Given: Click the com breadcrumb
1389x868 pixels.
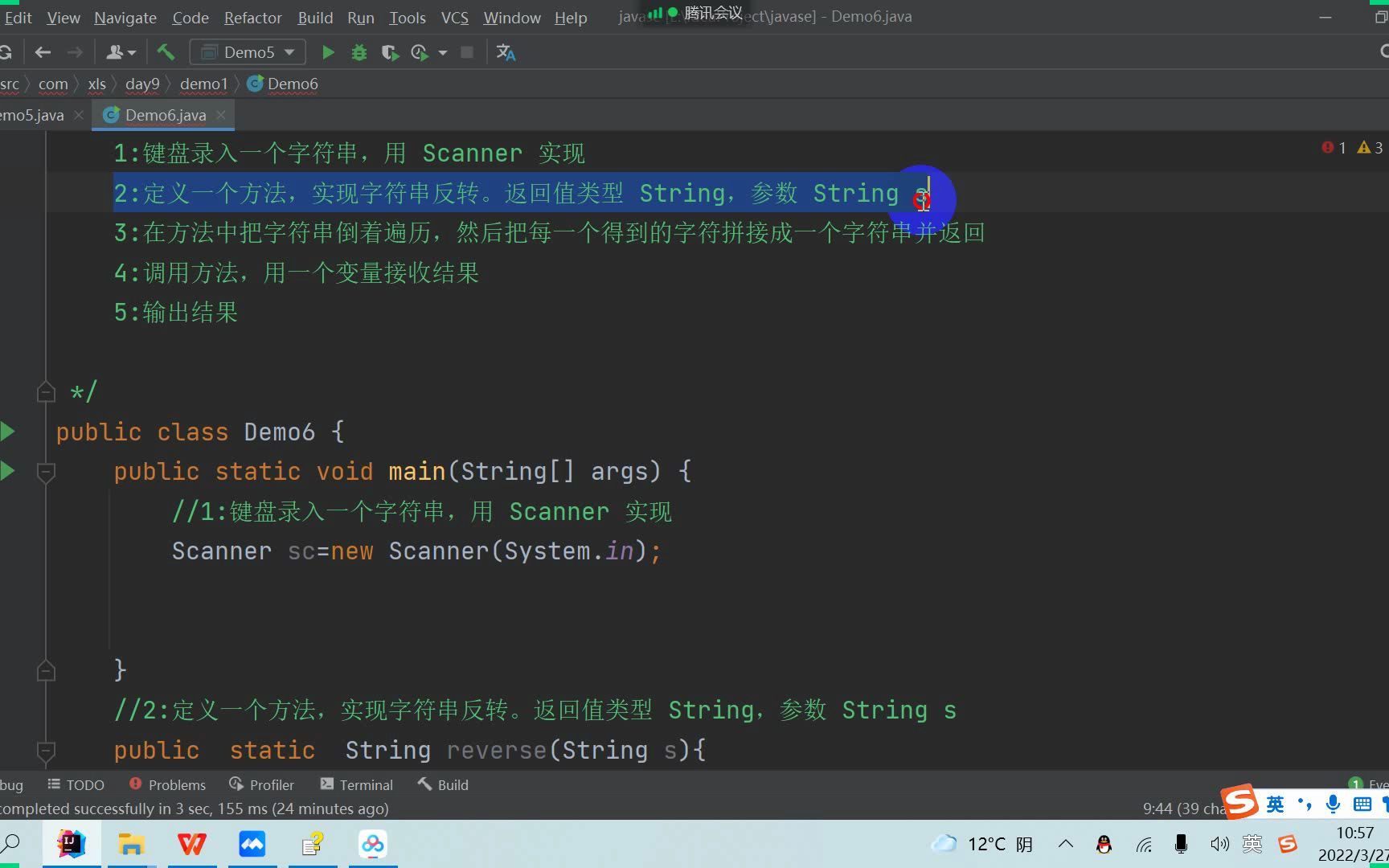Looking at the screenshot, I should coord(53,84).
